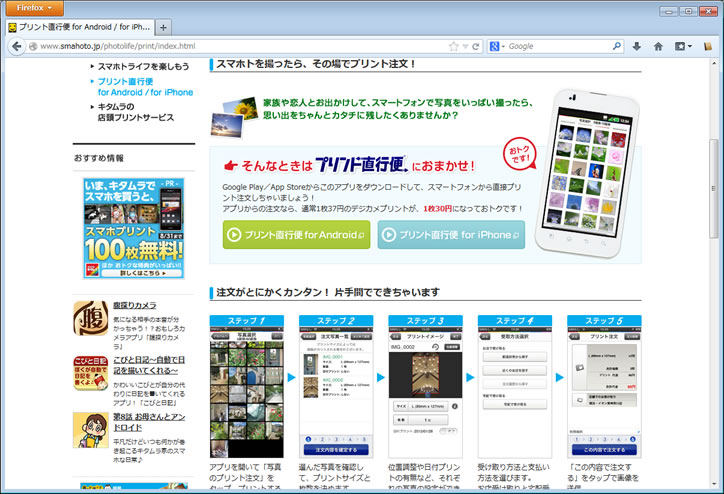Click the page vertical scrollbar thumb
Screen dimensions: 724x494
pos(714,188)
